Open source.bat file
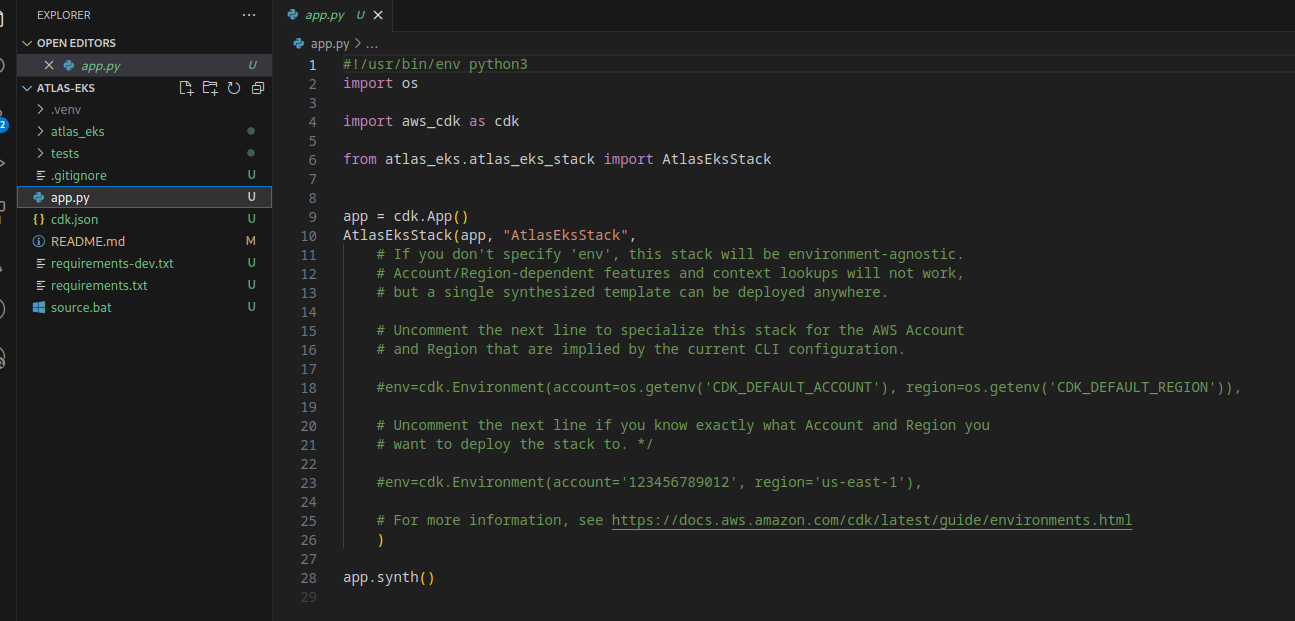The image size is (1295, 621). click(81, 307)
